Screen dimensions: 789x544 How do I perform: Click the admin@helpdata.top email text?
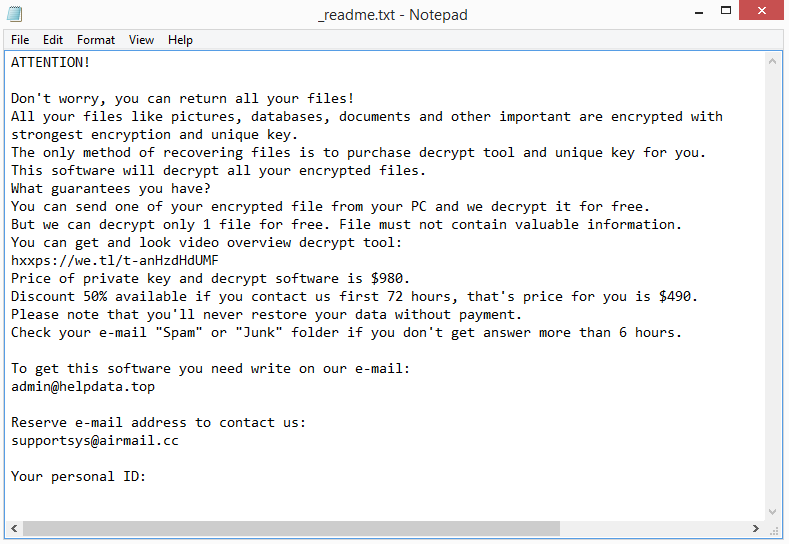83,386
